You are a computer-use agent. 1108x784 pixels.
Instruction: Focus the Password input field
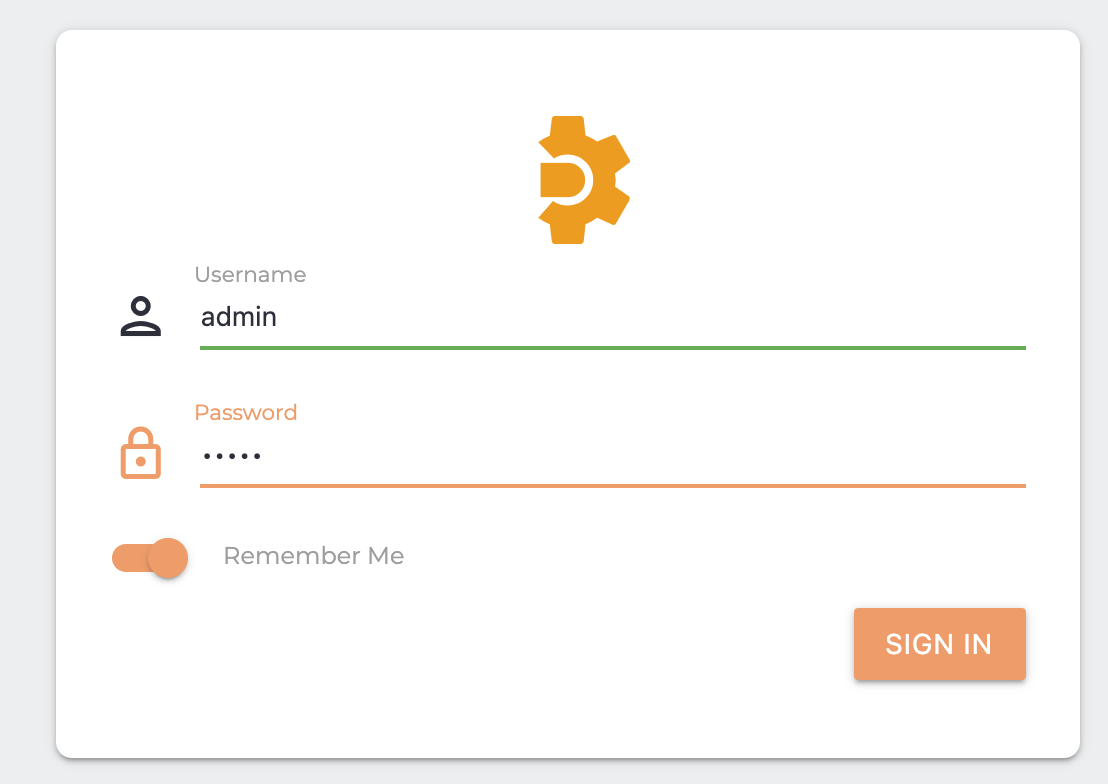612,456
